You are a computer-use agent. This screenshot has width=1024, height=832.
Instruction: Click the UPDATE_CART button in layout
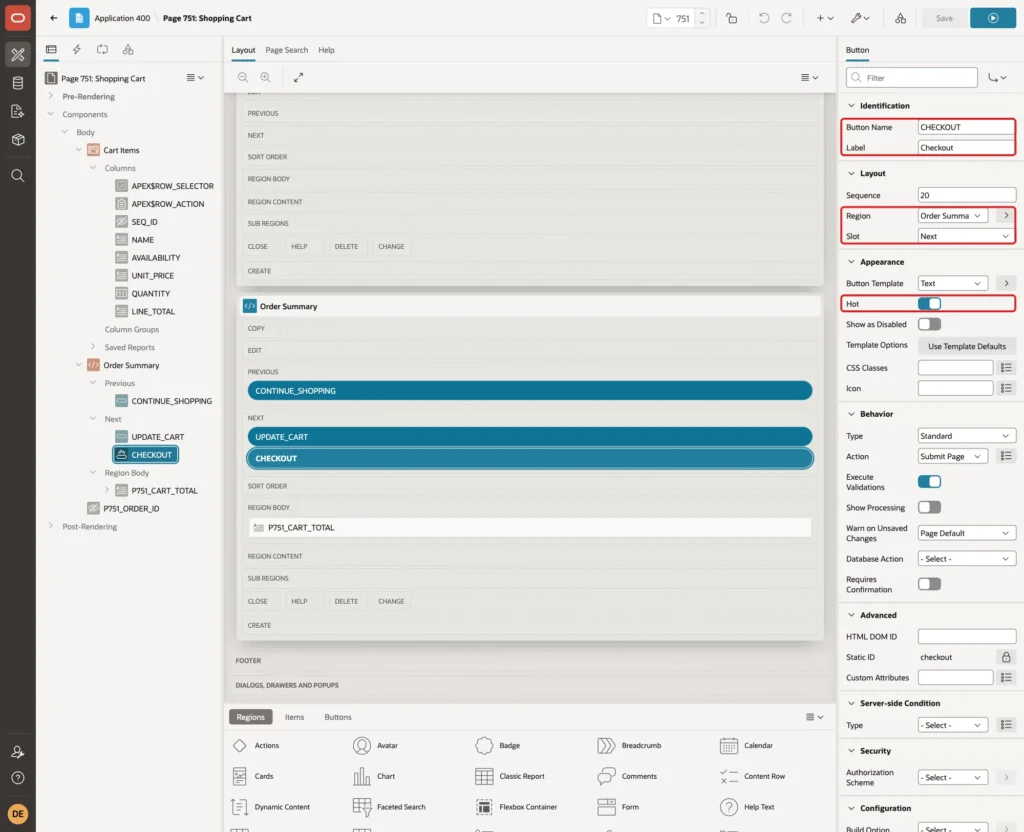530,436
